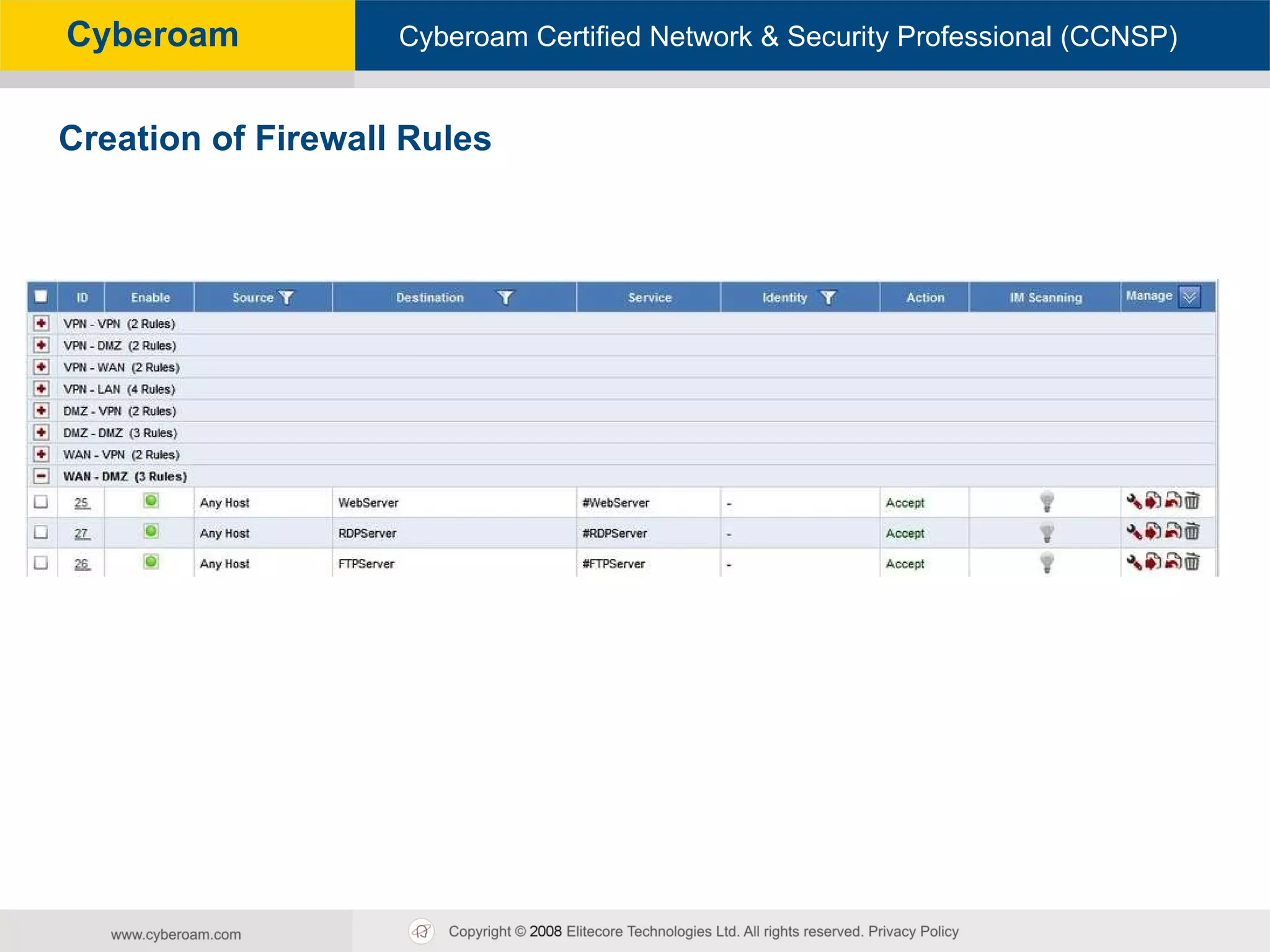Click the IM Scanning bulb for WebServer rule
The width and height of the screenshot is (1270, 952).
click(1047, 501)
